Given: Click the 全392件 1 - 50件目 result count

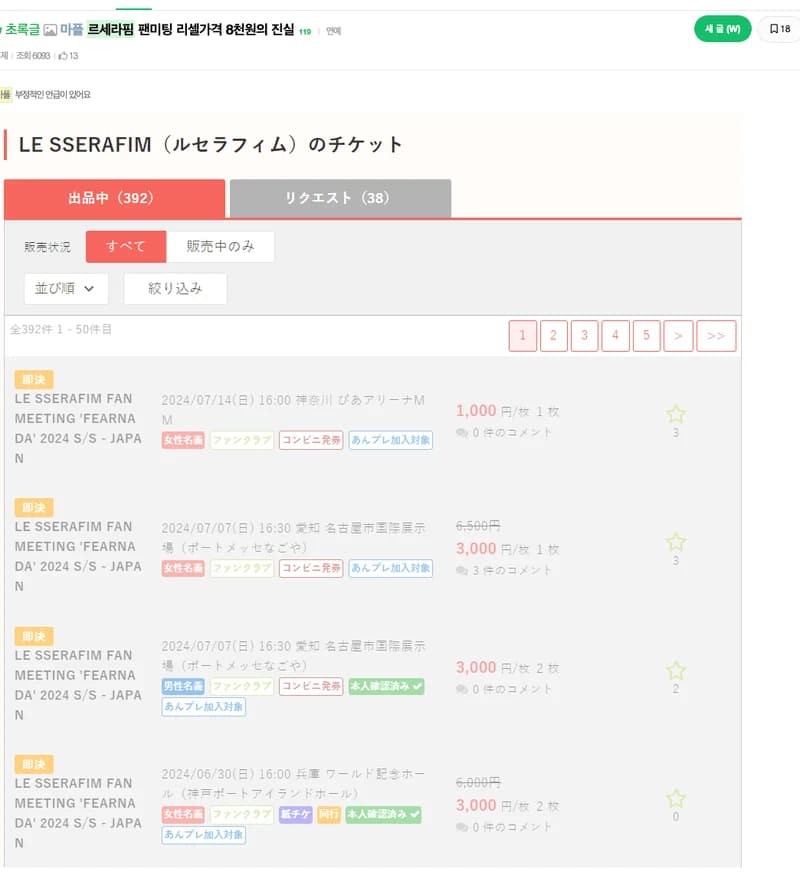Looking at the screenshot, I should tap(61, 329).
